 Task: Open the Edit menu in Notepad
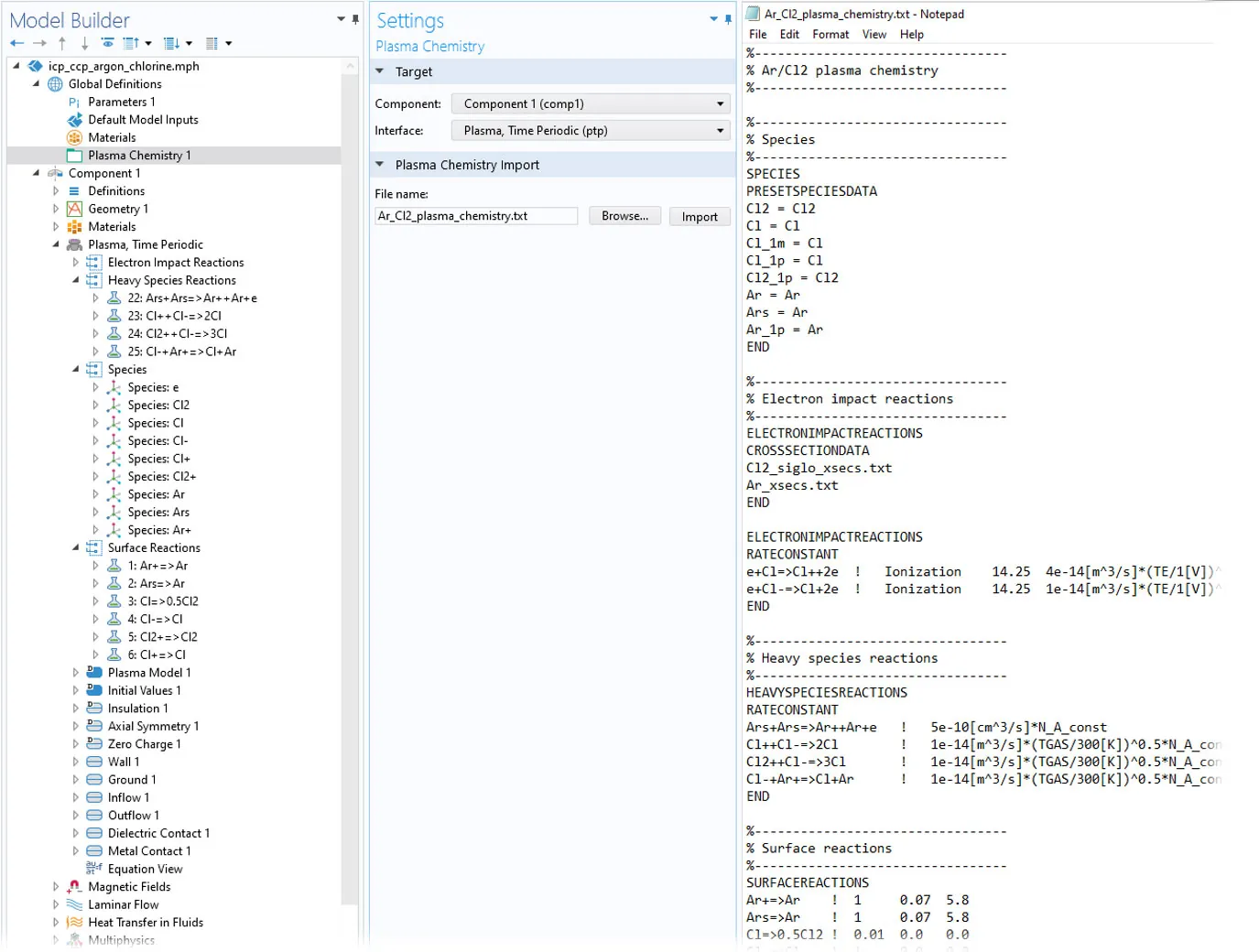tap(789, 35)
